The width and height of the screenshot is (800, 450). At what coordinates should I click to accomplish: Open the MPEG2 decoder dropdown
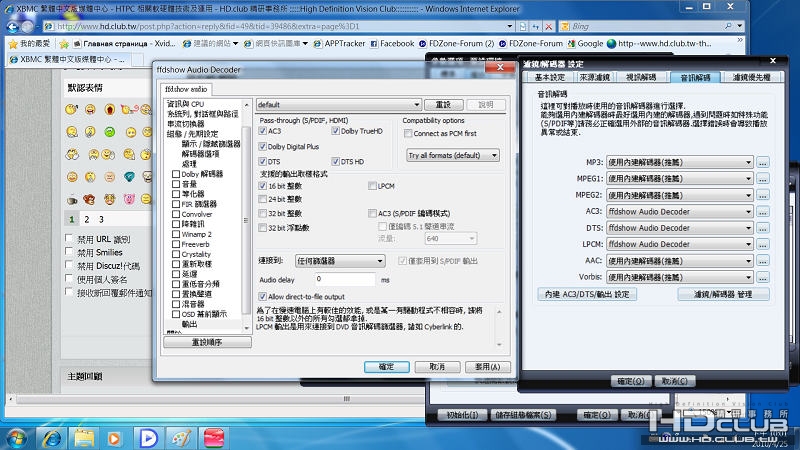coord(680,195)
